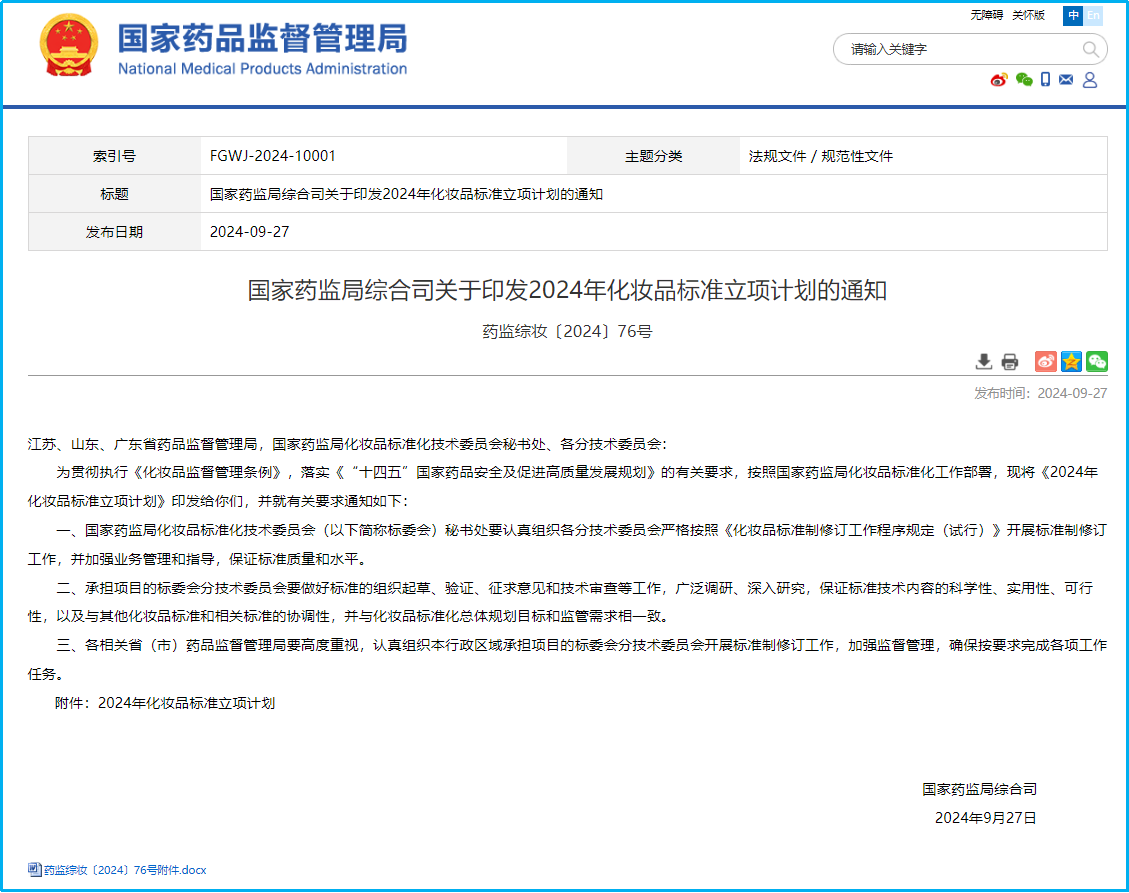Click 附件：2024年化妆品标准立项计划 line
Image resolution: width=1129 pixels, height=893 pixels.
click(x=165, y=703)
